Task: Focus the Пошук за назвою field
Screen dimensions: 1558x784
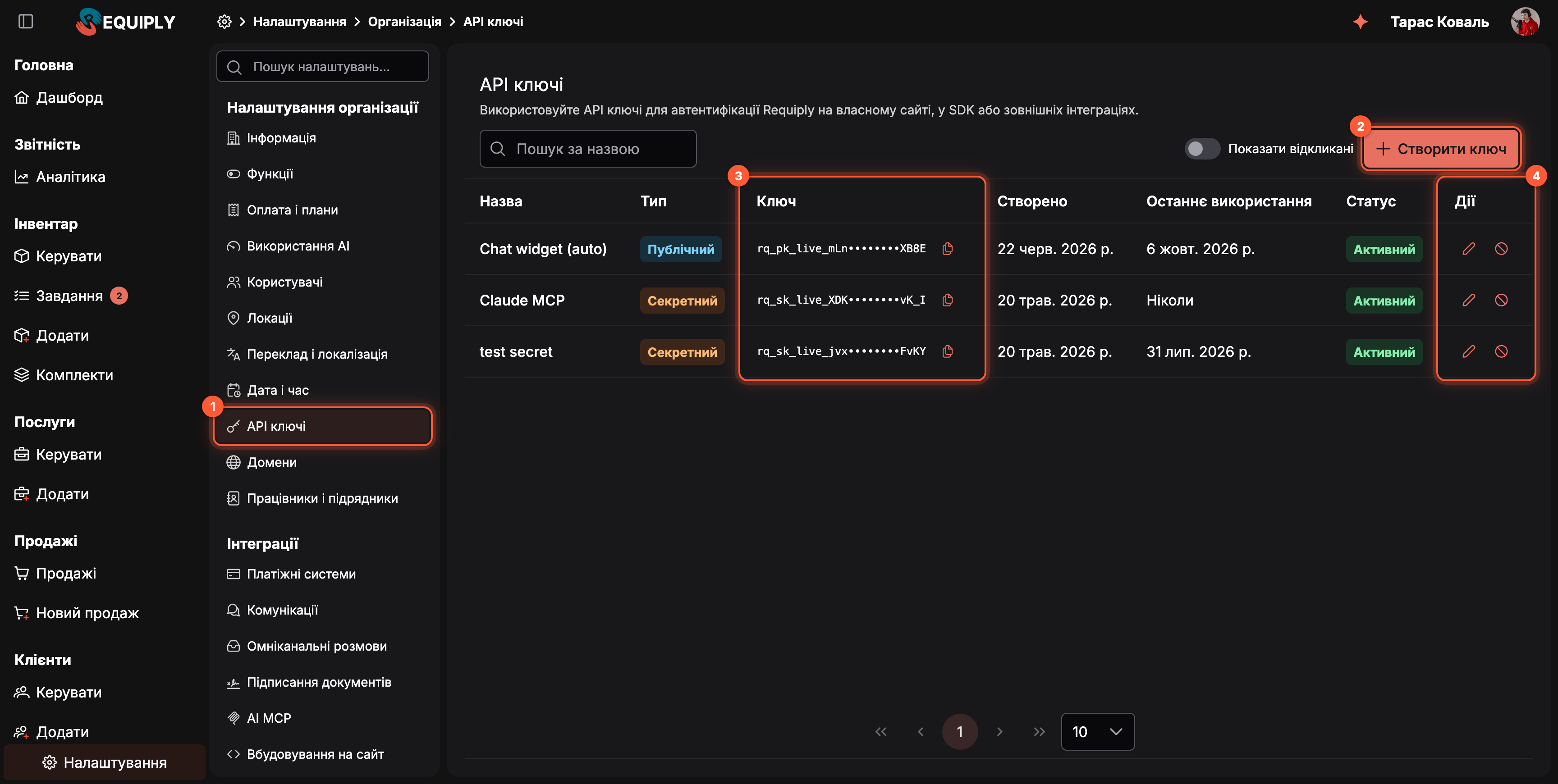Action: click(588, 149)
